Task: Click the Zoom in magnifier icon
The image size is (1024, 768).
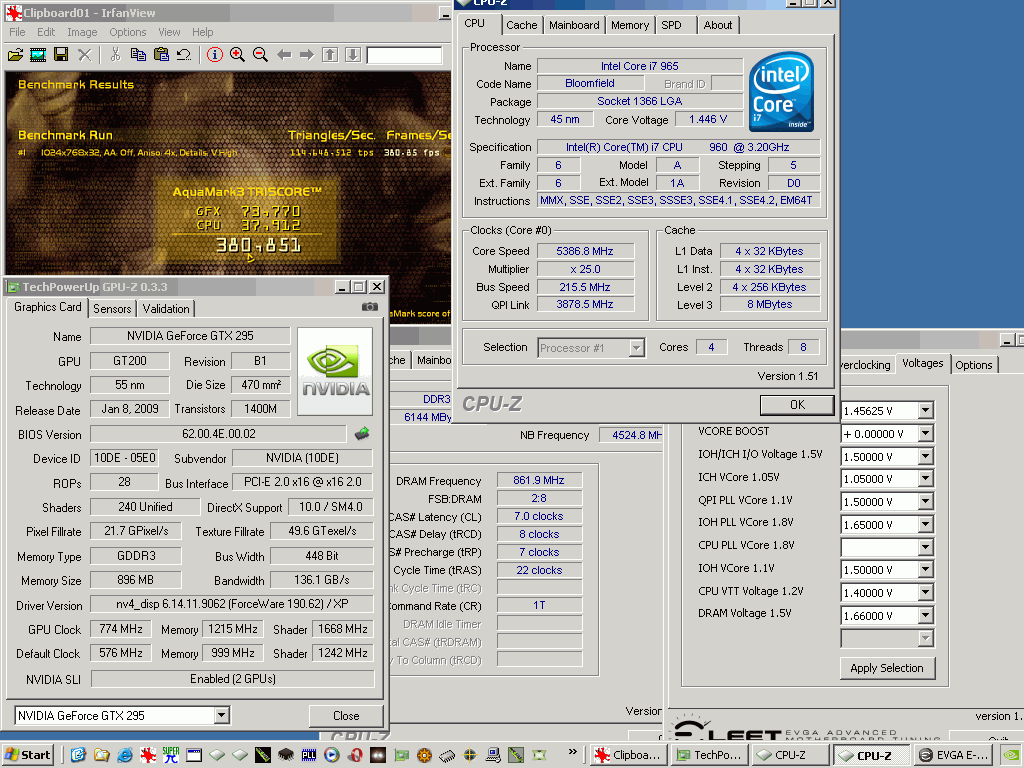Action: 237,55
